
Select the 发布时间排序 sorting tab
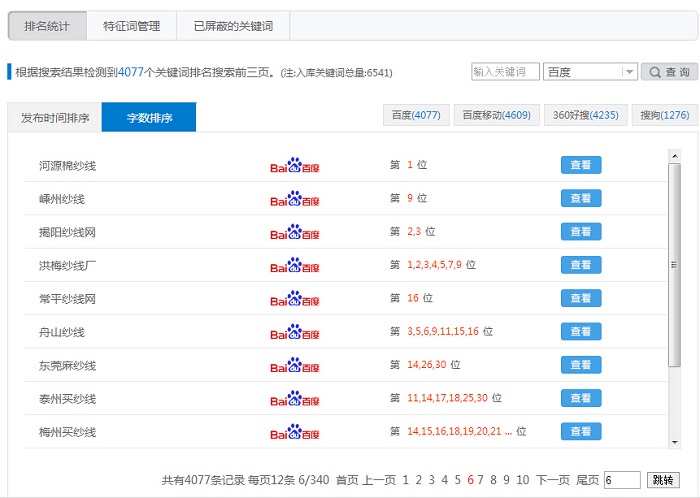[x=55, y=118]
